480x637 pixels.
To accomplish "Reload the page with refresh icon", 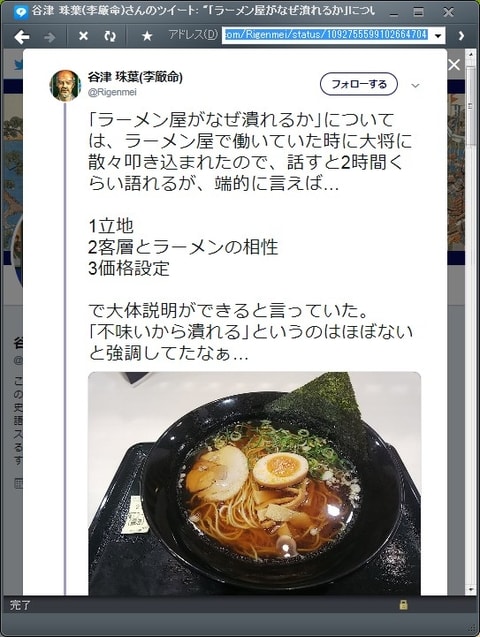I will pos(110,37).
